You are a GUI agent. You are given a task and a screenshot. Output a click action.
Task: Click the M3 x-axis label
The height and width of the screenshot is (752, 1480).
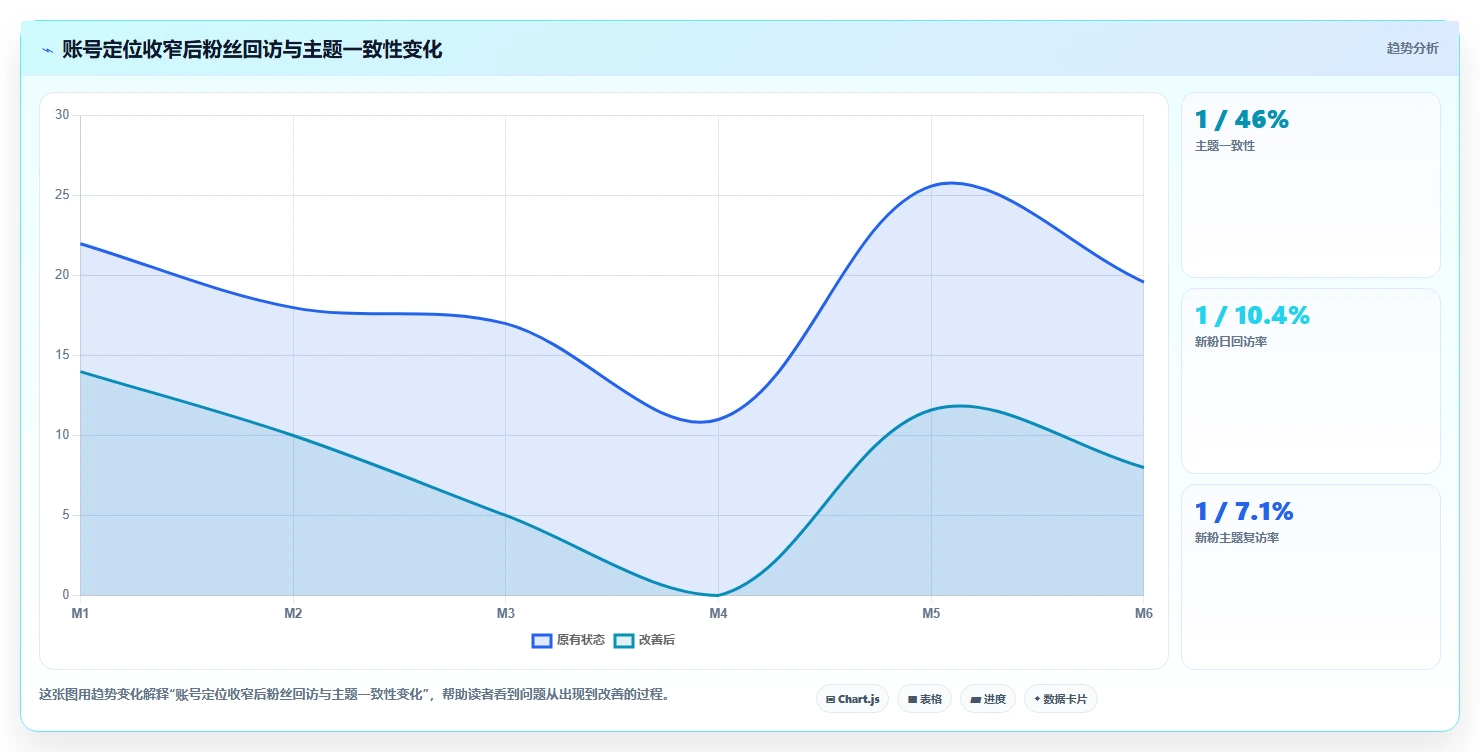tap(506, 613)
